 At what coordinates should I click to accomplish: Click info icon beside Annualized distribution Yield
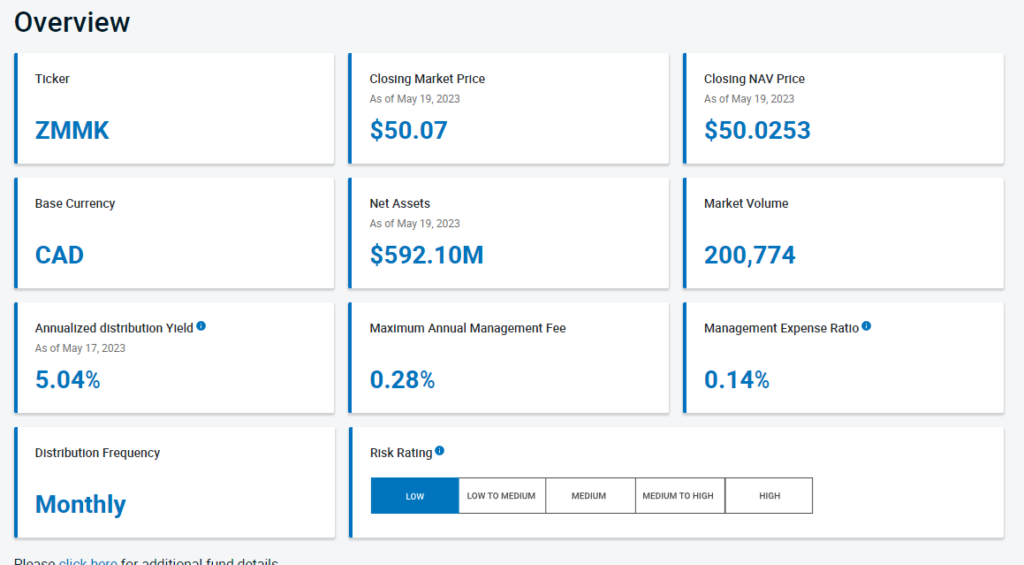point(201,326)
